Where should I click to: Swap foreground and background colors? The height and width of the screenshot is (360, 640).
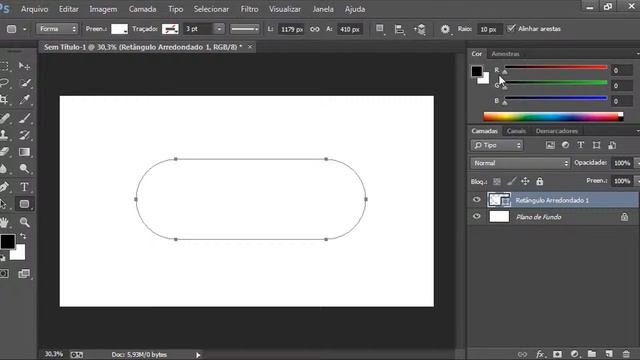point(23,236)
